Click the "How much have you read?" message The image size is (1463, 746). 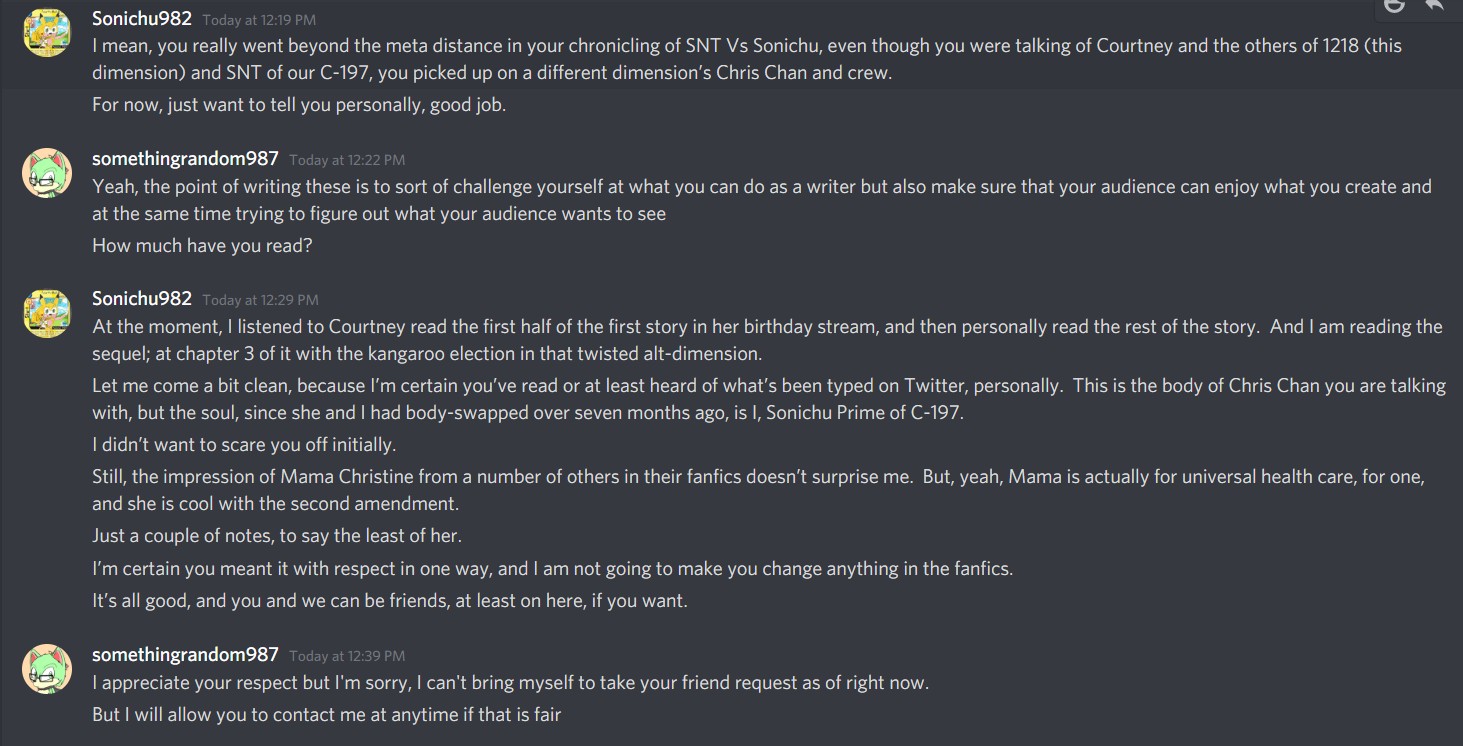pyautogui.click(x=202, y=245)
